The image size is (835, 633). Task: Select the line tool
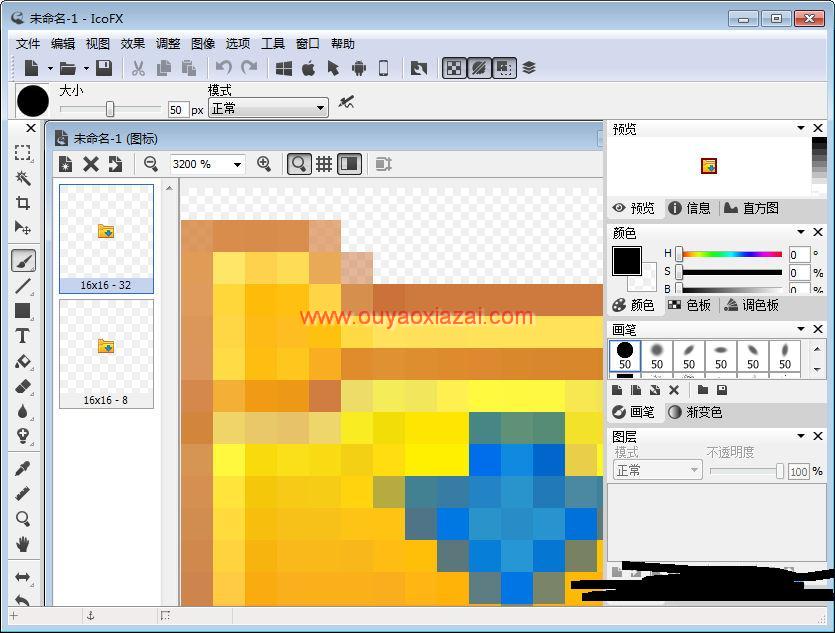[22, 286]
